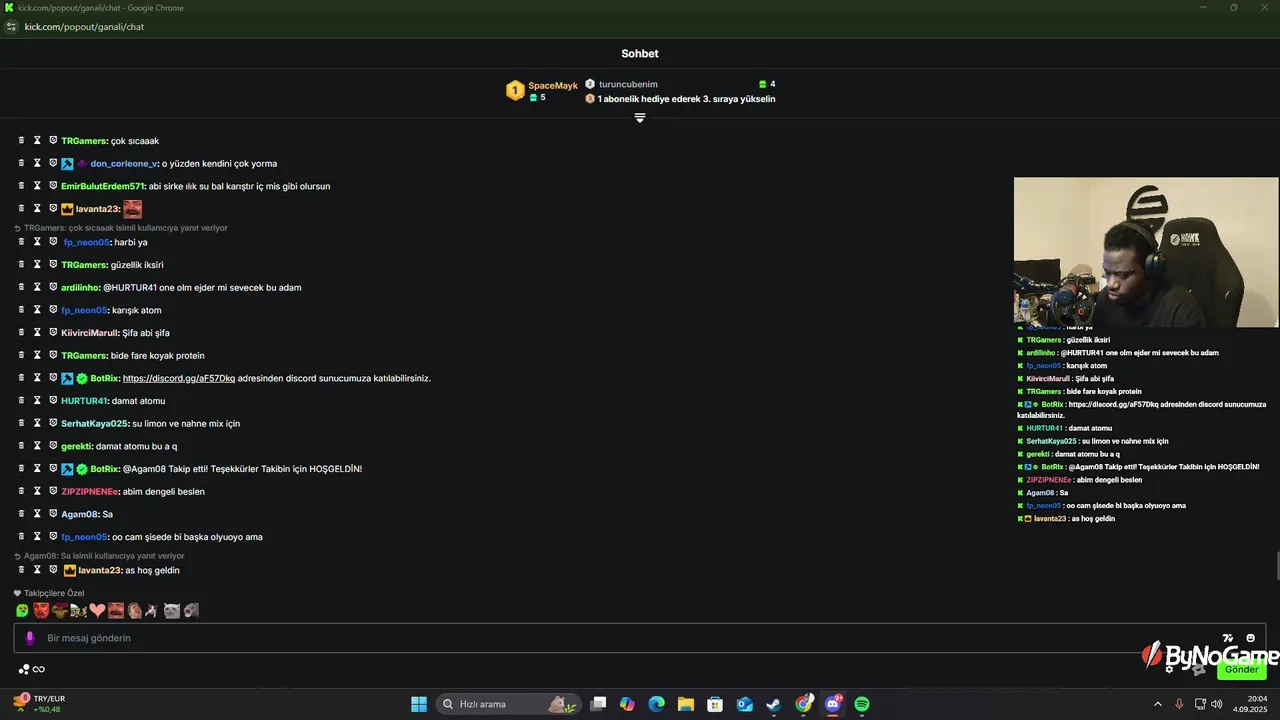Open don_corleone_v's user profile
Viewport: 1280px width, 720px height.
click(x=123, y=163)
